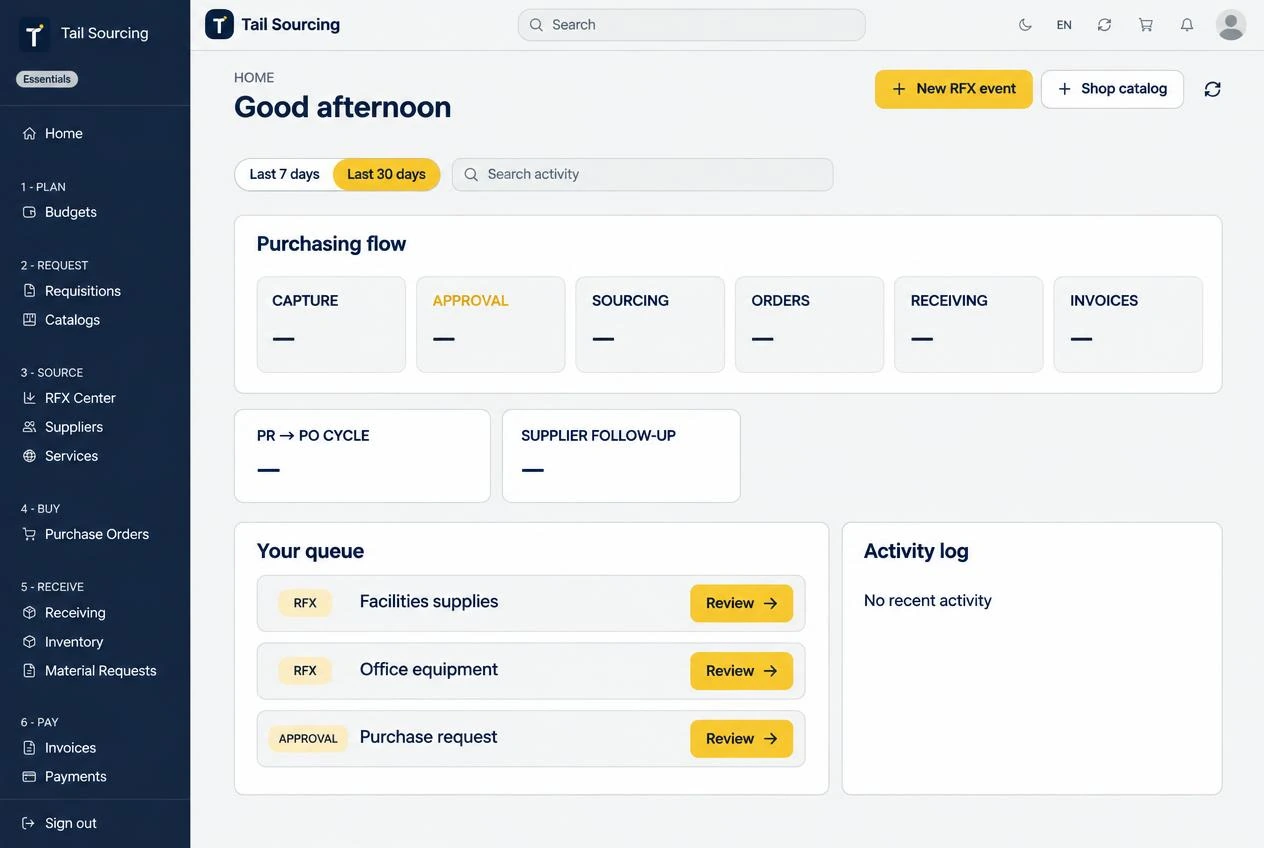Open the SOURCING stage card
The width and height of the screenshot is (1264, 848).
click(x=650, y=325)
